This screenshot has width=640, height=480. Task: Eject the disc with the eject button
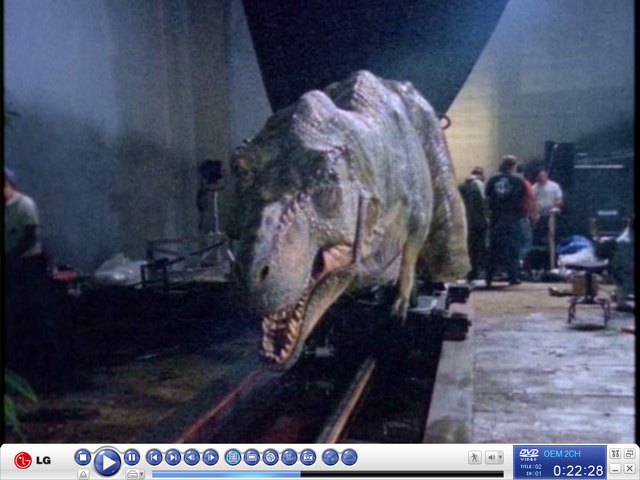[83, 474]
